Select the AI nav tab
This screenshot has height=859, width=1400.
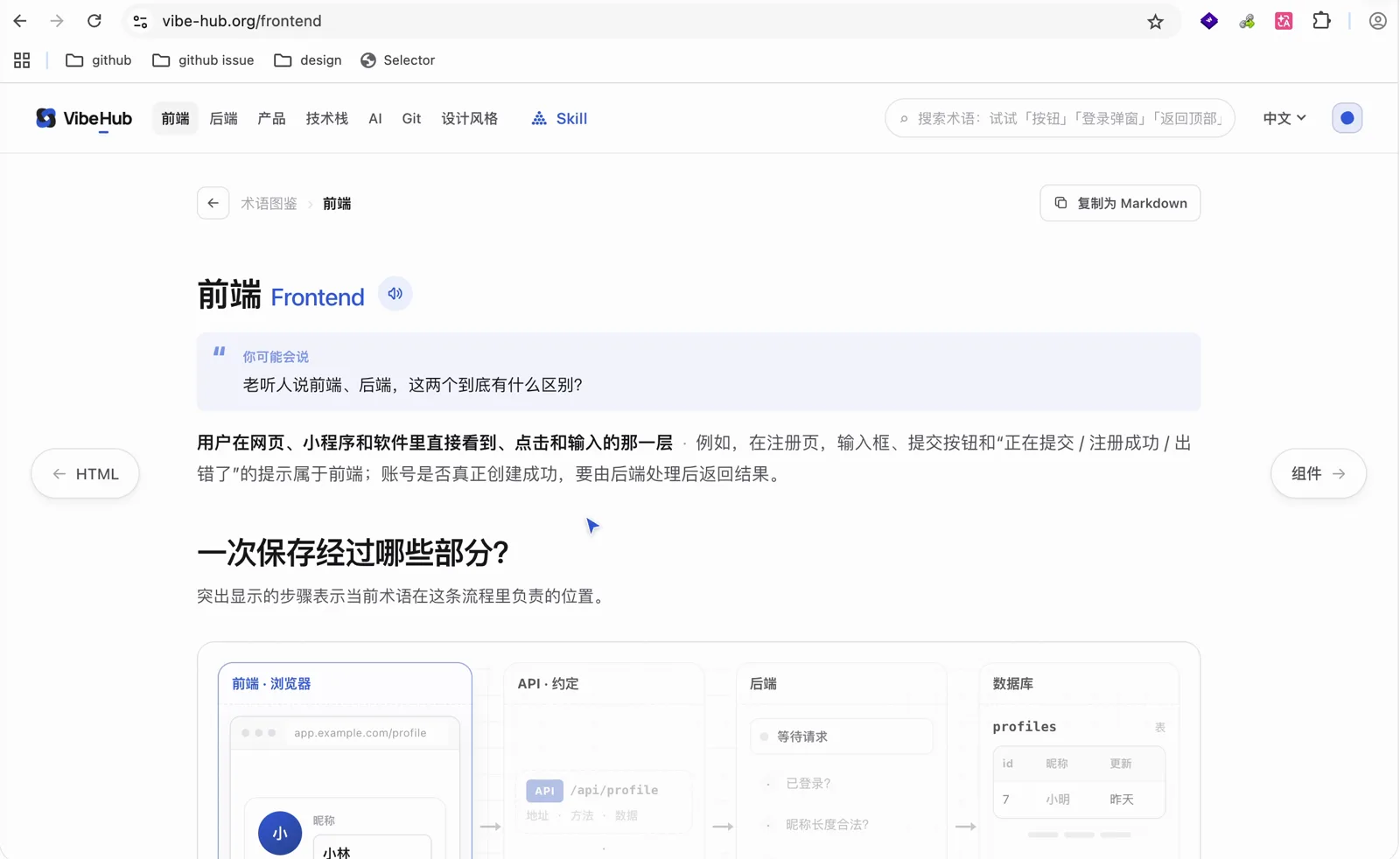375,118
